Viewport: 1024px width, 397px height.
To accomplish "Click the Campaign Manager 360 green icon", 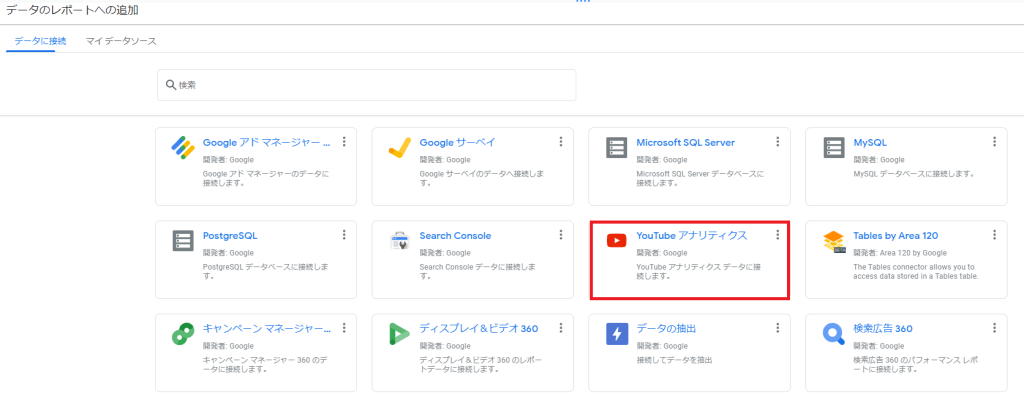I will click(x=182, y=334).
